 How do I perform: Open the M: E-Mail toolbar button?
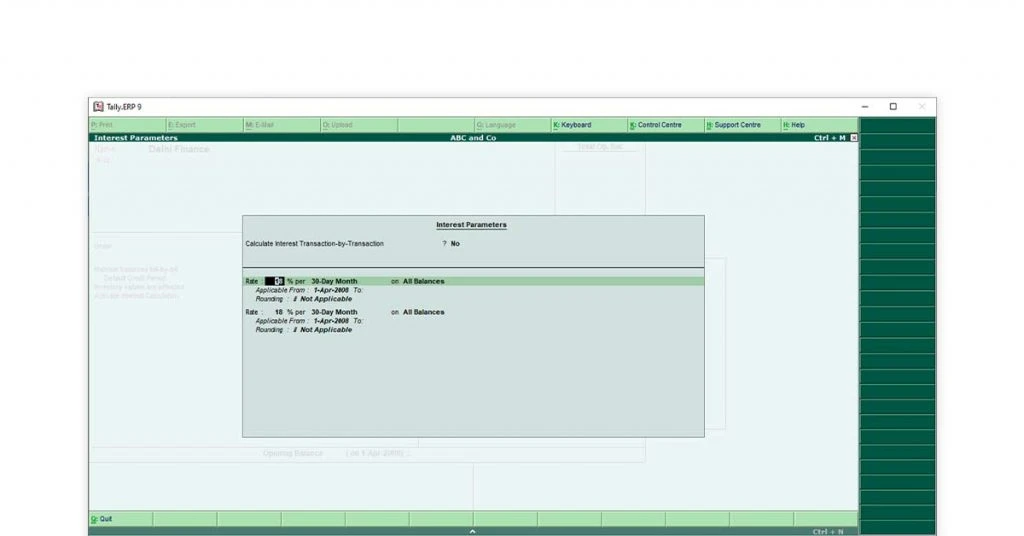click(281, 125)
